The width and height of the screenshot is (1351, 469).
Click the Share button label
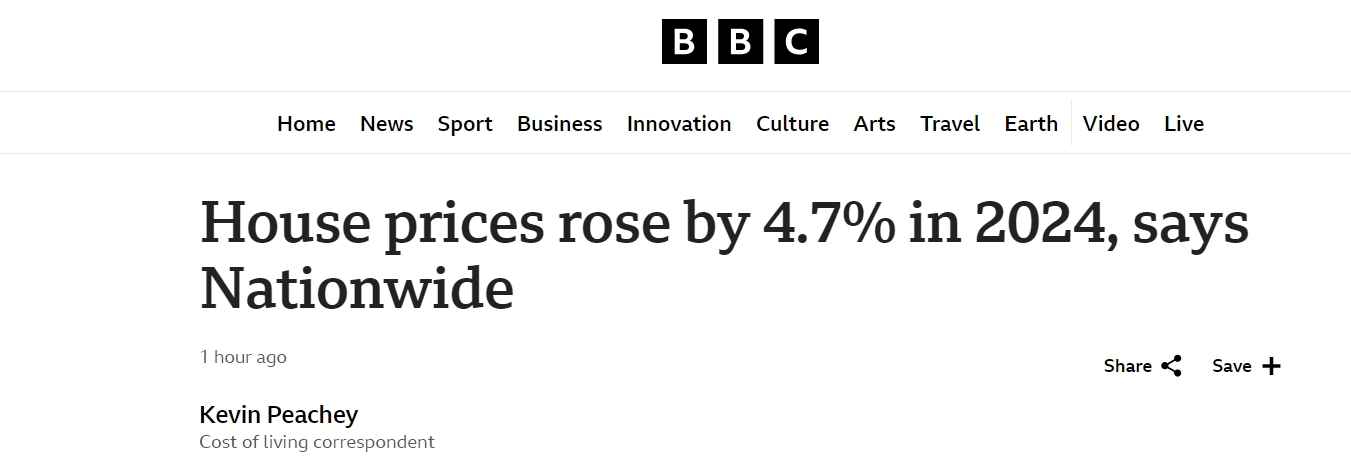1127,366
